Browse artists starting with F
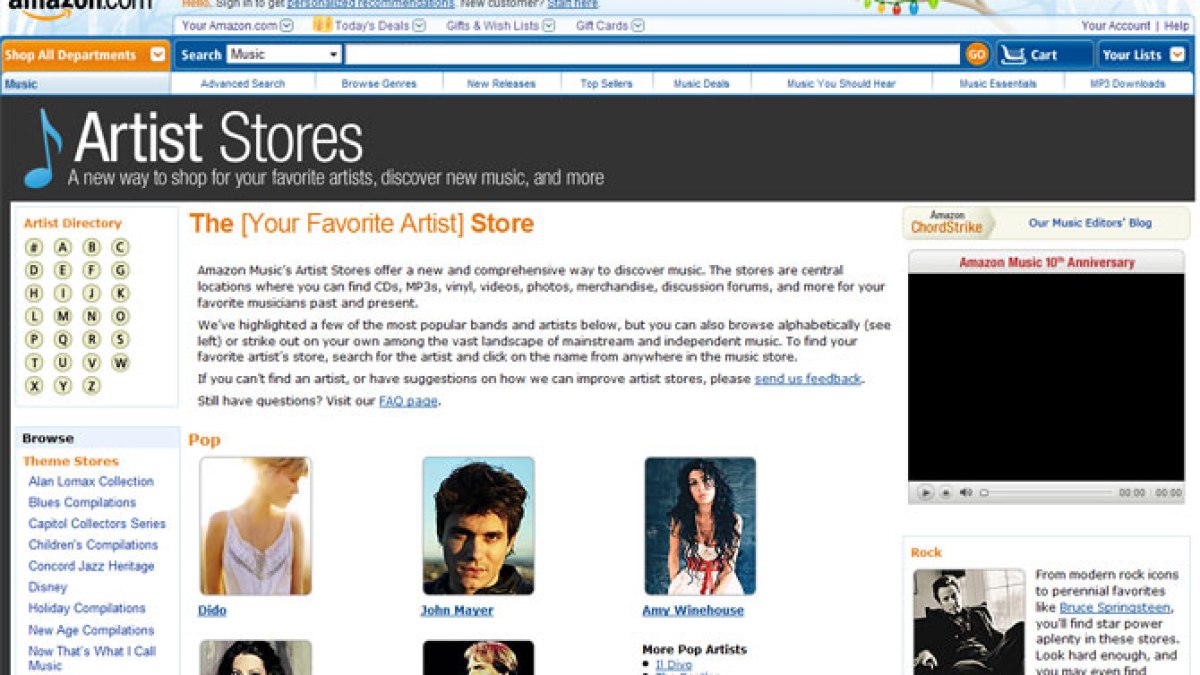The image size is (1200, 675). pos(92,270)
